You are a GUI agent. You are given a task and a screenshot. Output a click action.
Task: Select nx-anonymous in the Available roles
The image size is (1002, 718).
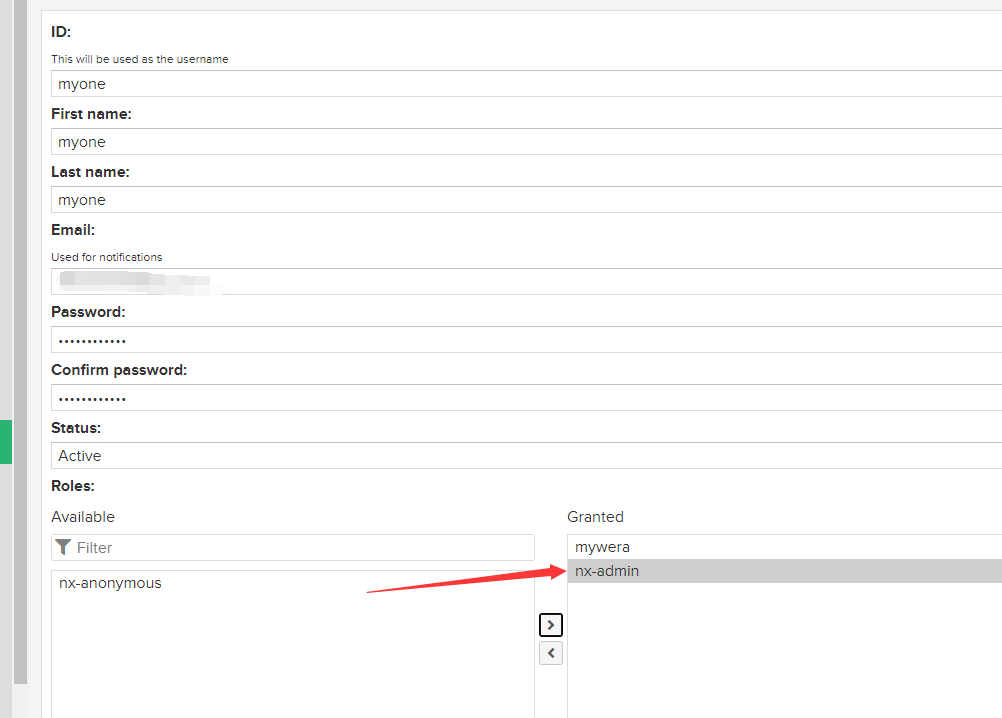coord(110,583)
